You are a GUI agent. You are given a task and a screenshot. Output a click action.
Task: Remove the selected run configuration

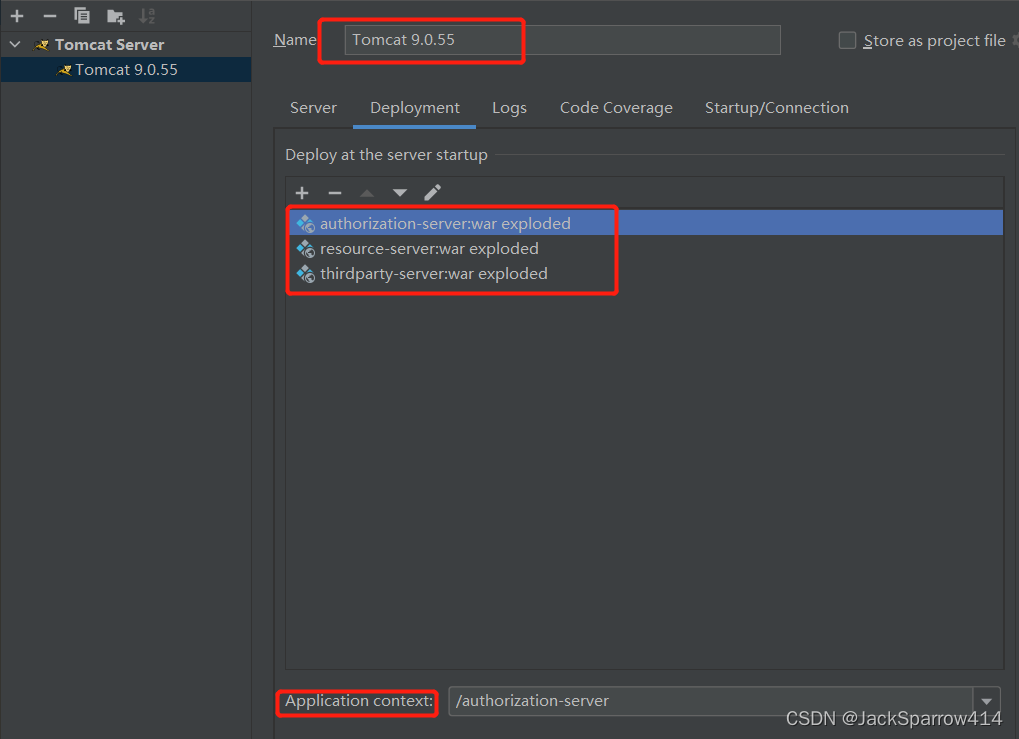49,16
